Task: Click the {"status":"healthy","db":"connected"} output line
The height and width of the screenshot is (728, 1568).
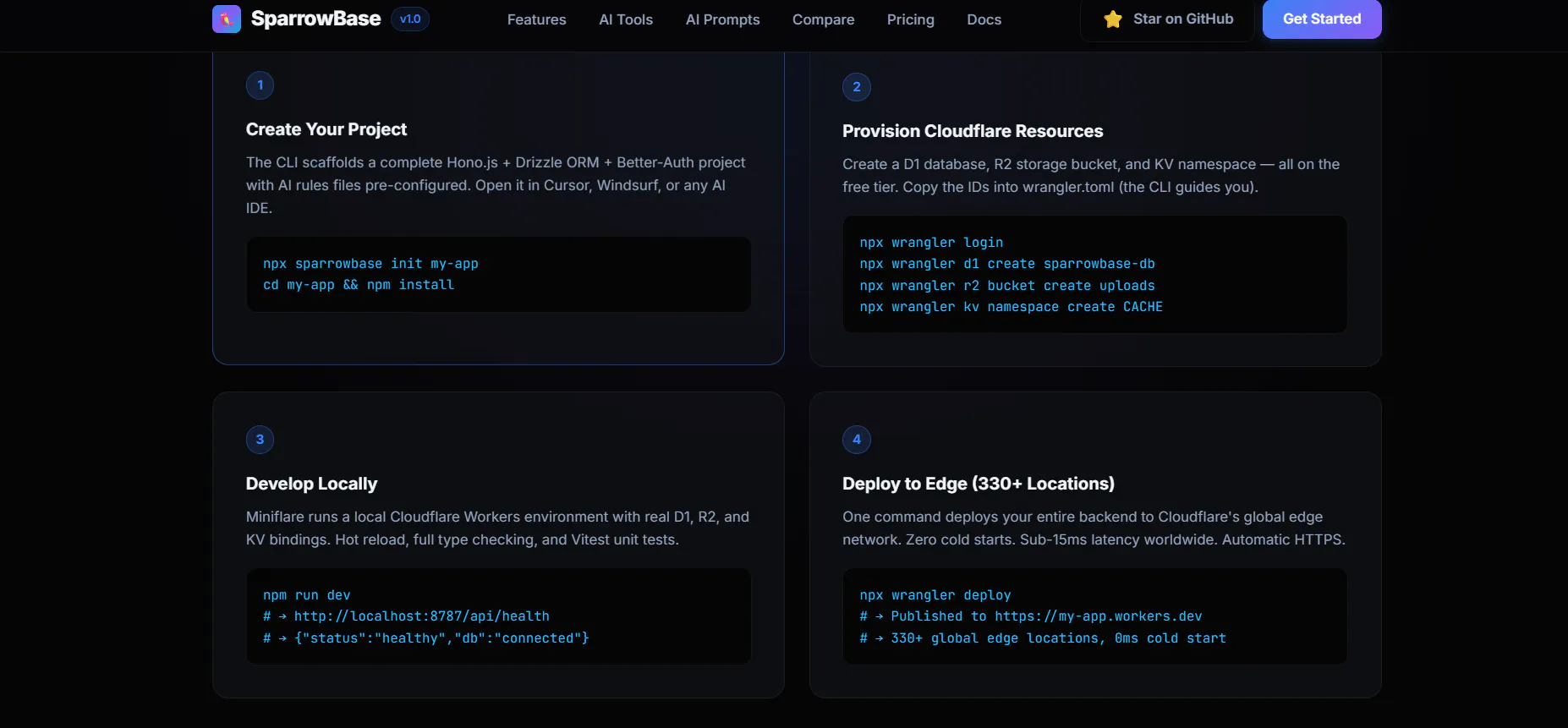Action: [x=426, y=638]
